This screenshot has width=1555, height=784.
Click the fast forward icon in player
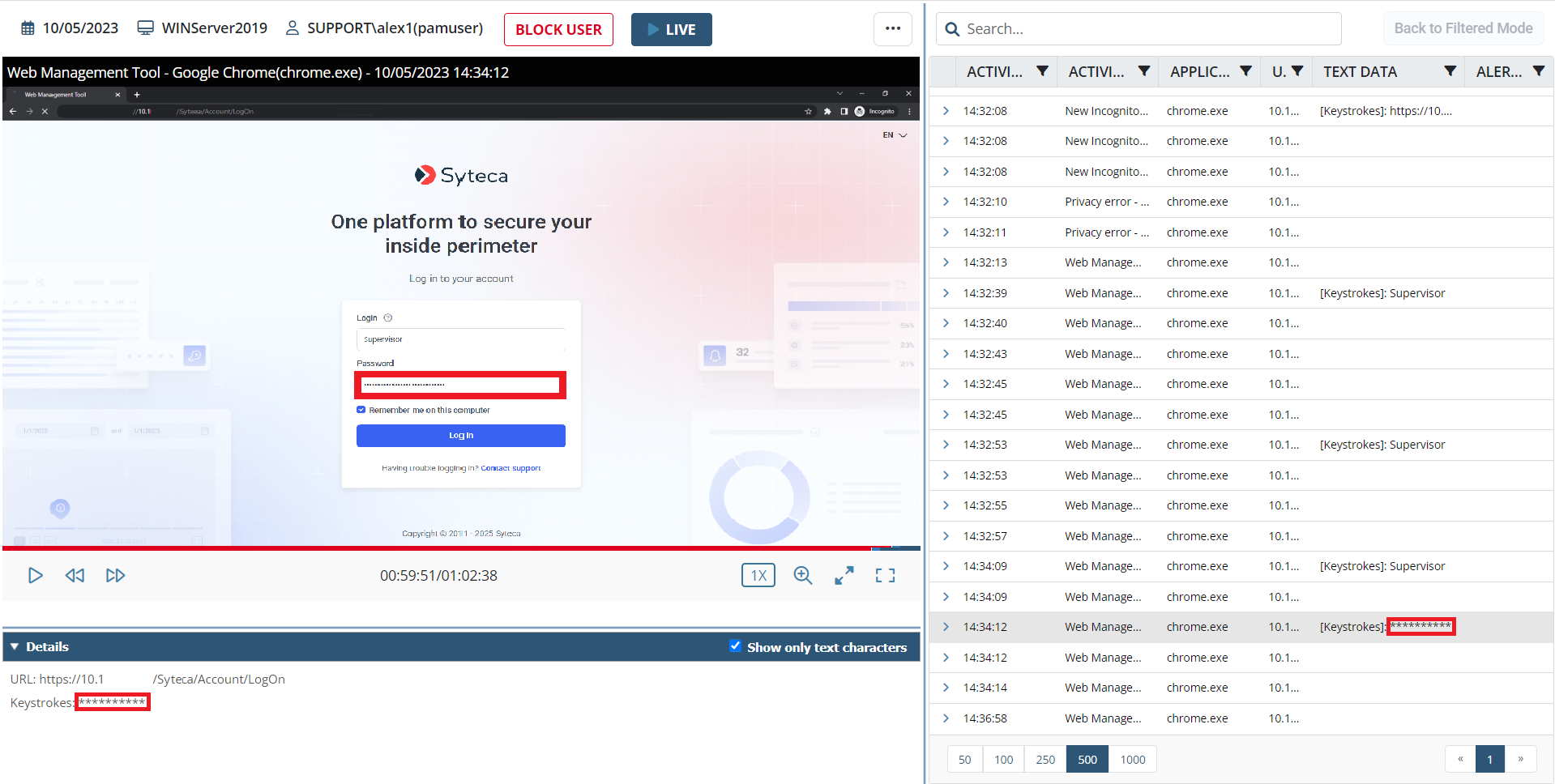coord(115,575)
